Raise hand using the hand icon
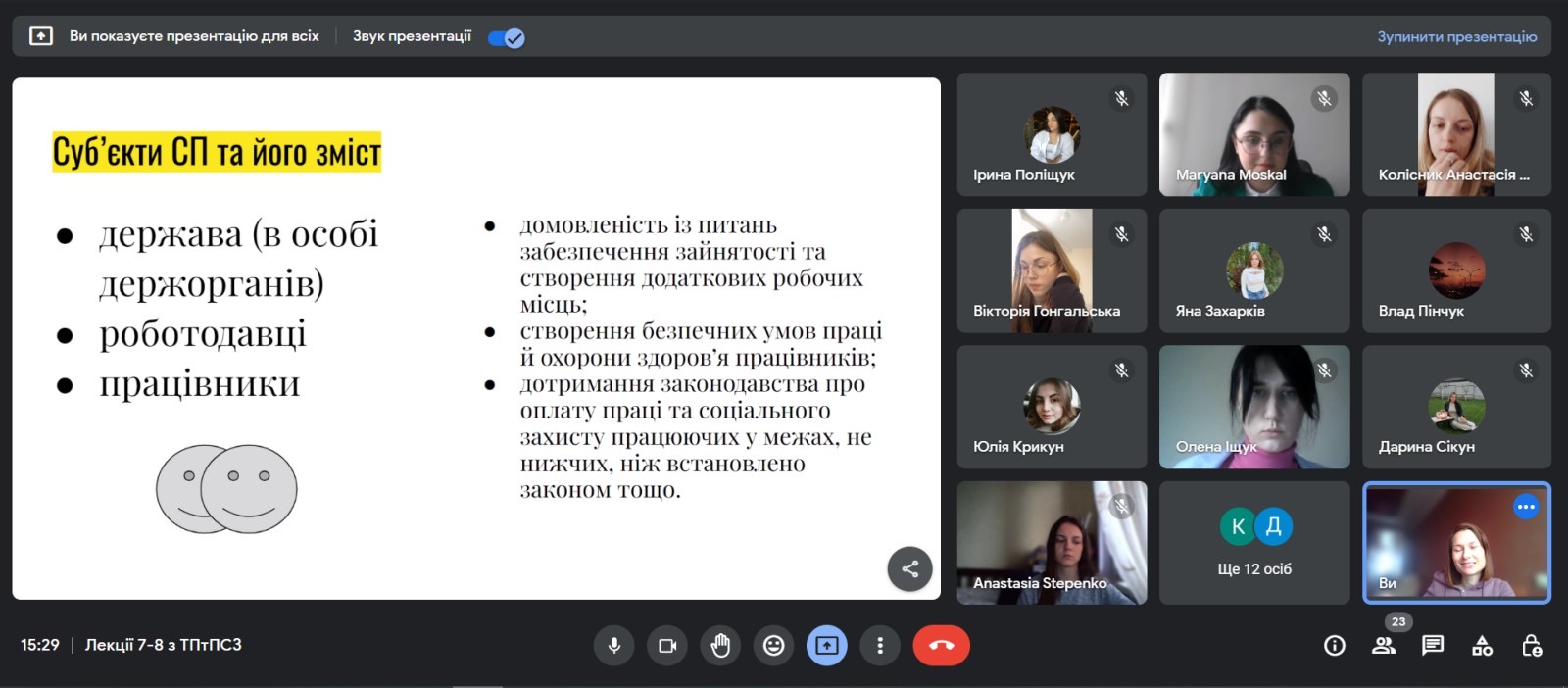Image resolution: width=1568 pixels, height=688 pixels. pyautogui.click(x=720, y=645)
